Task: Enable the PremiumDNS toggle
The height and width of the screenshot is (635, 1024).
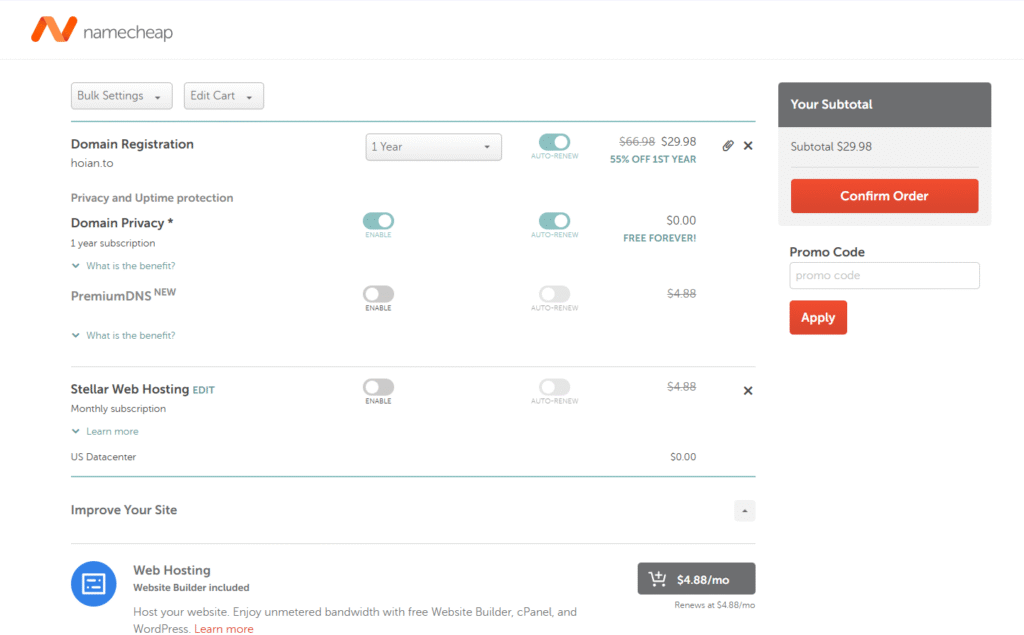Action: click(378, 294)
